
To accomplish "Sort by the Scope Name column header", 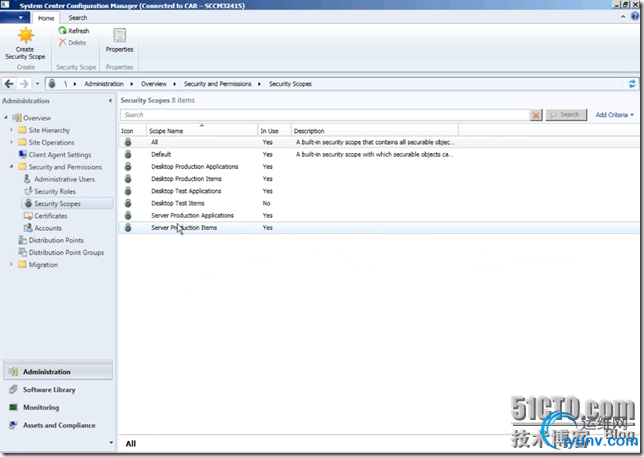I will pyautogui.click(x=202, y=131).
